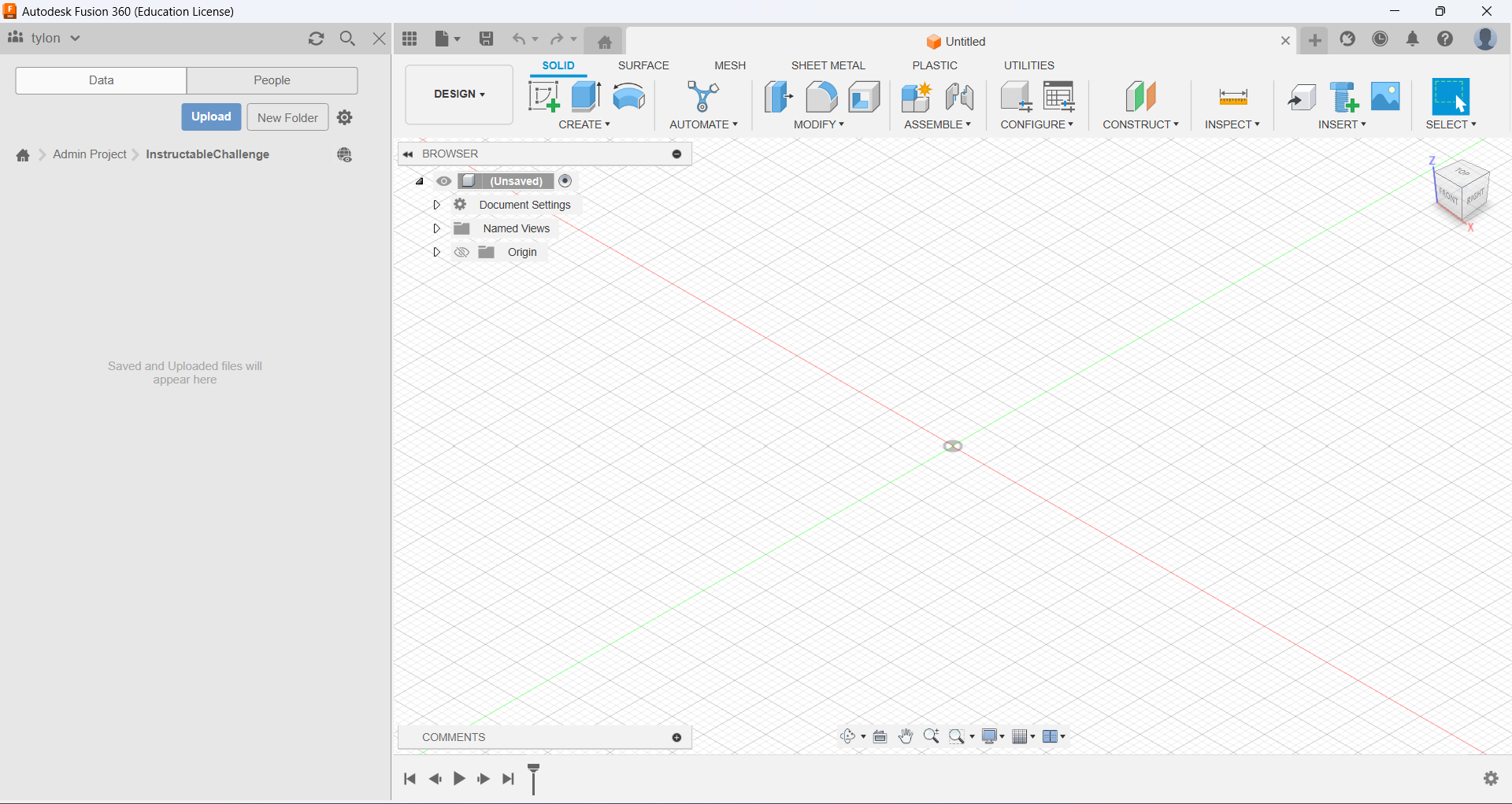Select the Offset Plane construct tool

click(1140, 96)
